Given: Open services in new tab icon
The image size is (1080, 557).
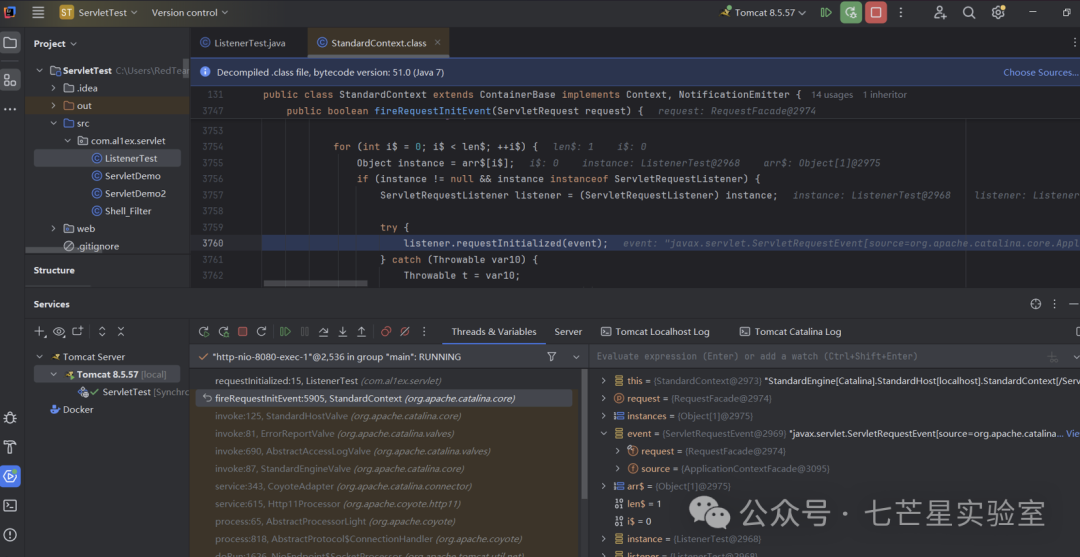Looking at the screenshot, I should tap(78, 331).
